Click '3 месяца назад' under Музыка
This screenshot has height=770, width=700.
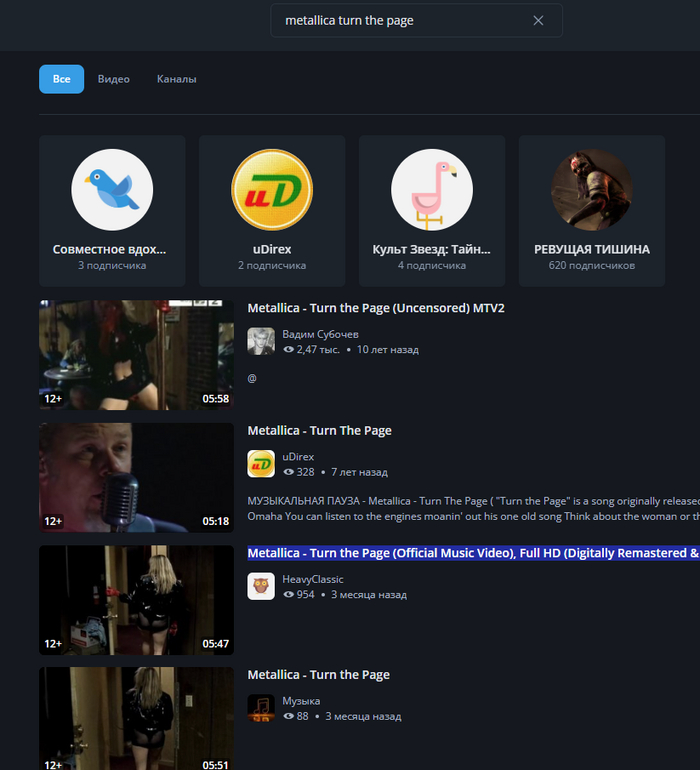point(363,716)
